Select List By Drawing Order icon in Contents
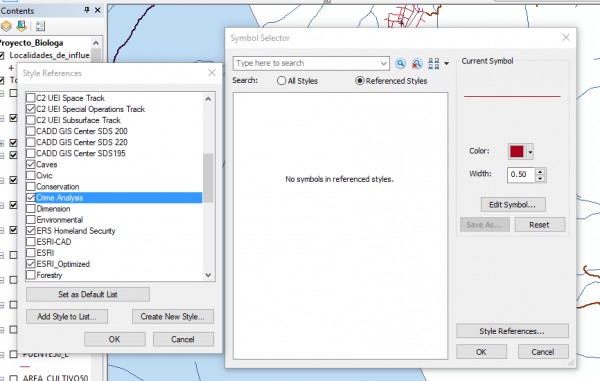This screenshot has height=381, width=600. 7,26
